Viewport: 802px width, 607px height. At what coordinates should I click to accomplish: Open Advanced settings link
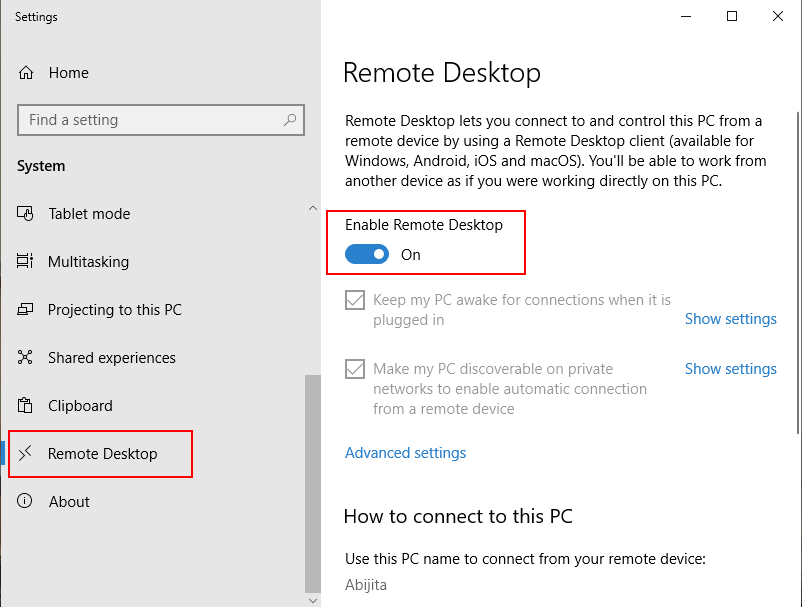click(x=405, y=453)
